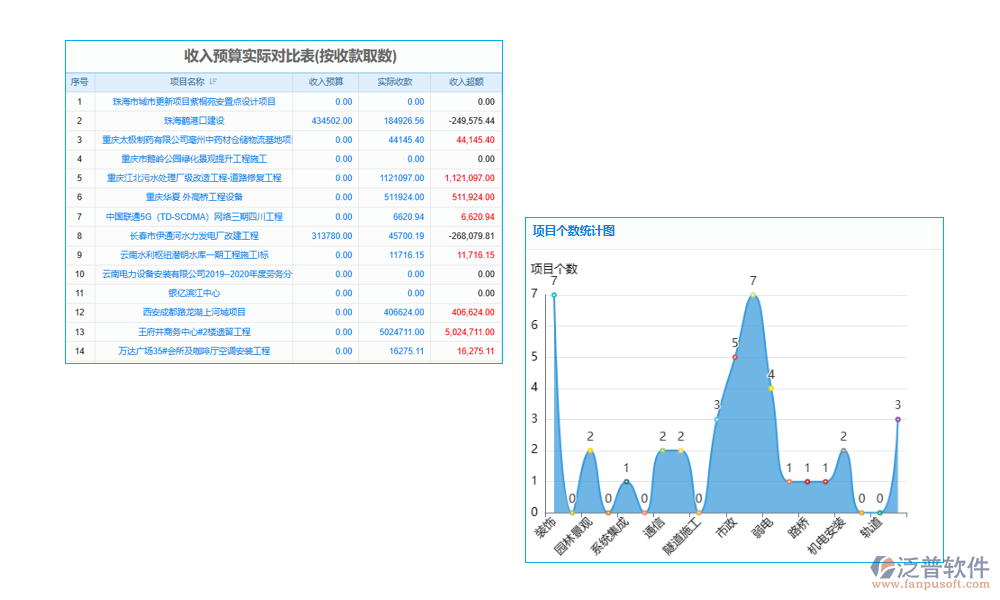Image resolution: width=1000 pixels, height=600 pixels.
Task: Click the 收入超额 column header
Action: coord(466,82)
